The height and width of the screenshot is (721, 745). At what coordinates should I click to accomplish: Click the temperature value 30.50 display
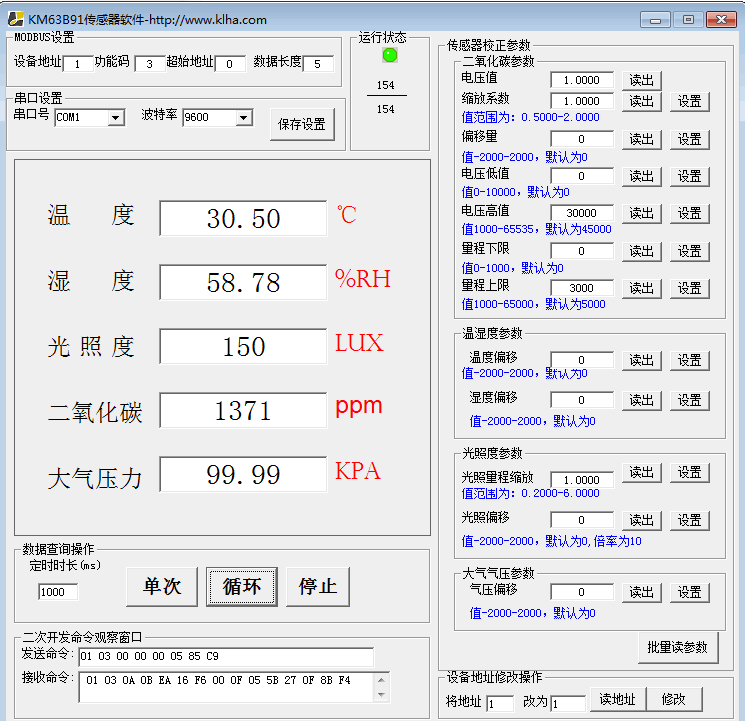click(243, 218)
